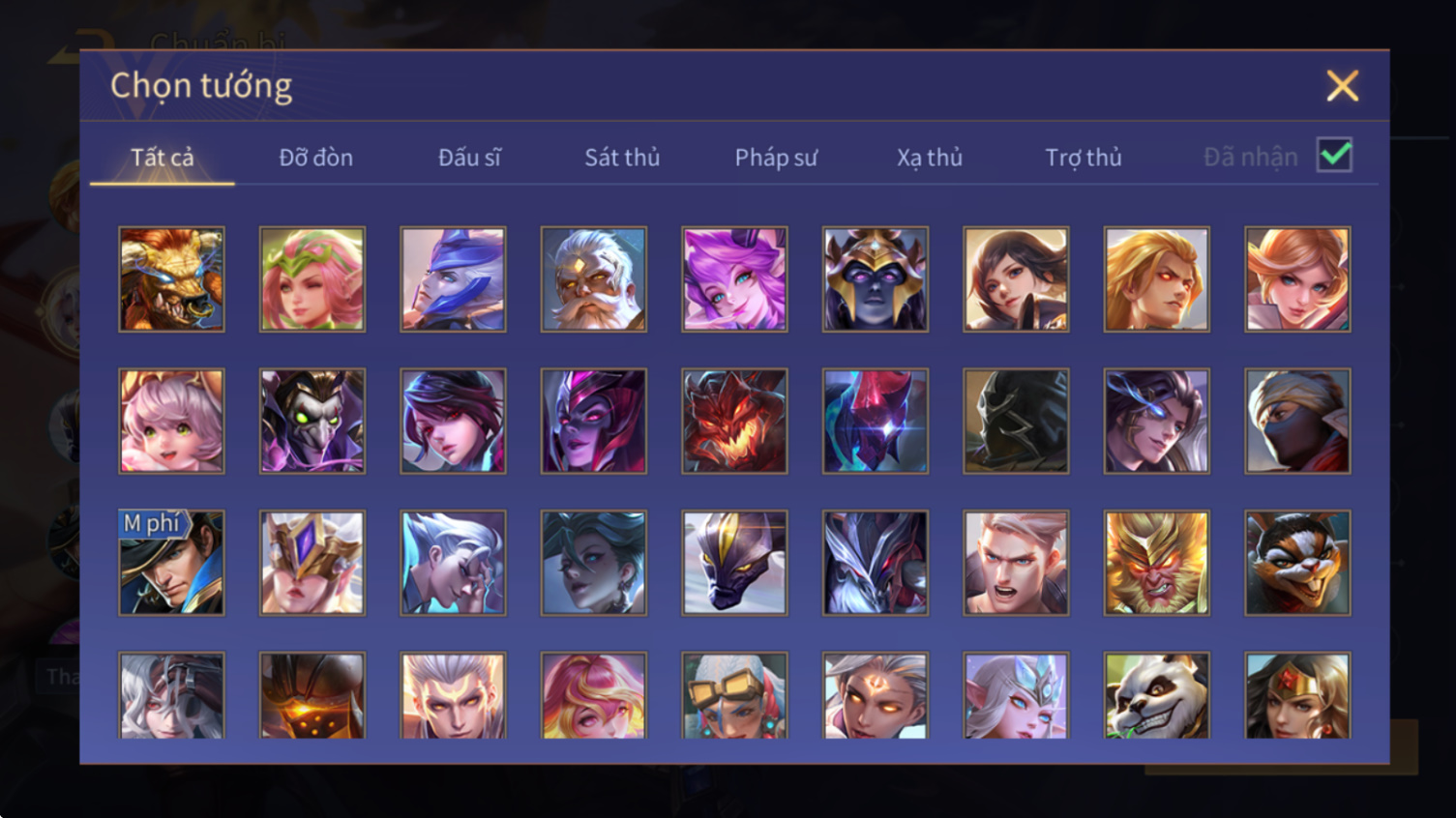Select the purple-haired fox girl hero
1456x818 pixels.
click(734, 279)
